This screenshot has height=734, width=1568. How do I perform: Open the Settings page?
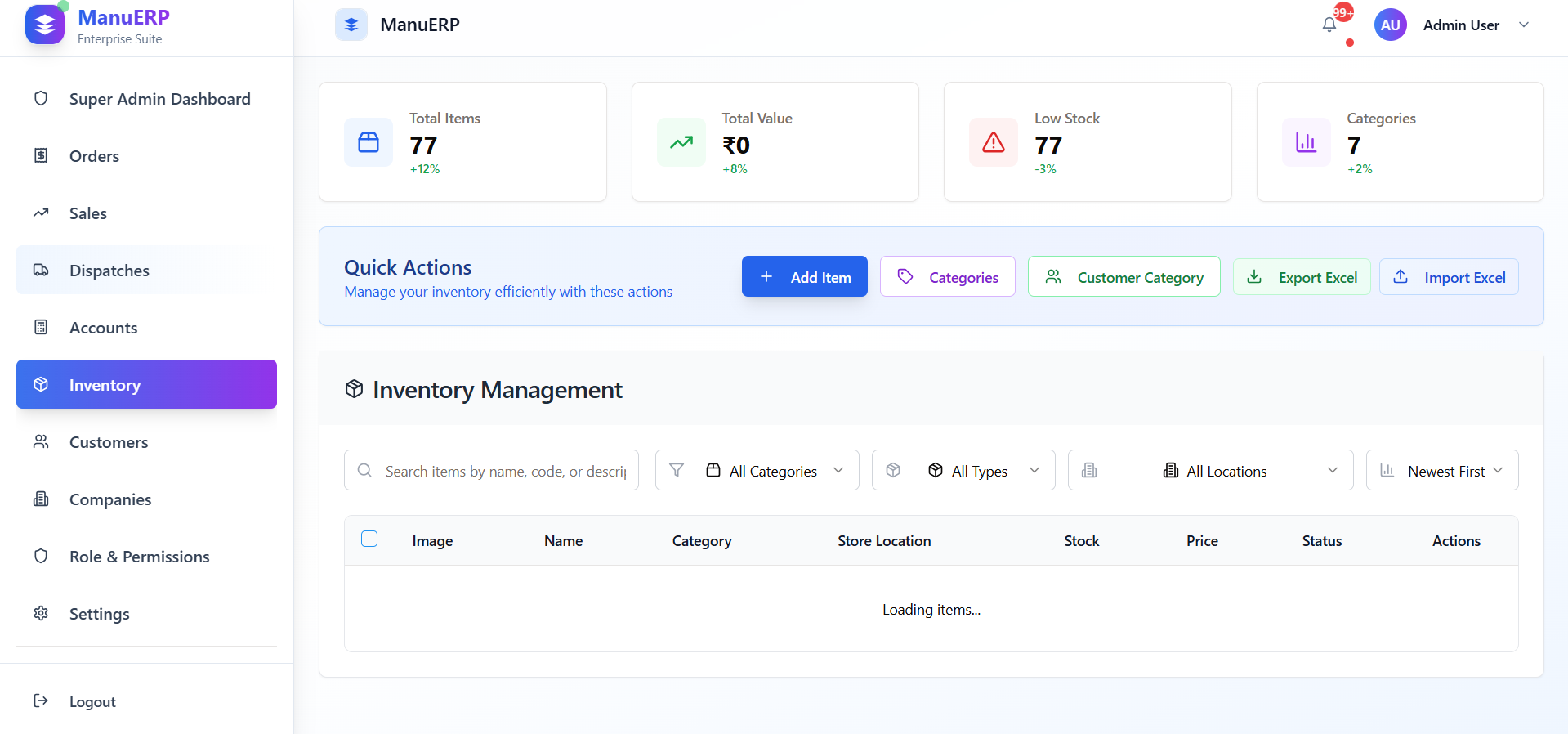click(x=146, y=613)
